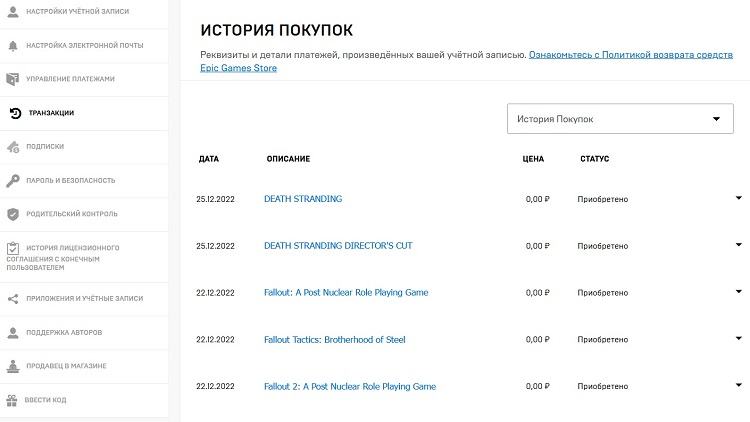Click the parental control shield icon
Screen dimensions: 750x422
(13, 214)
